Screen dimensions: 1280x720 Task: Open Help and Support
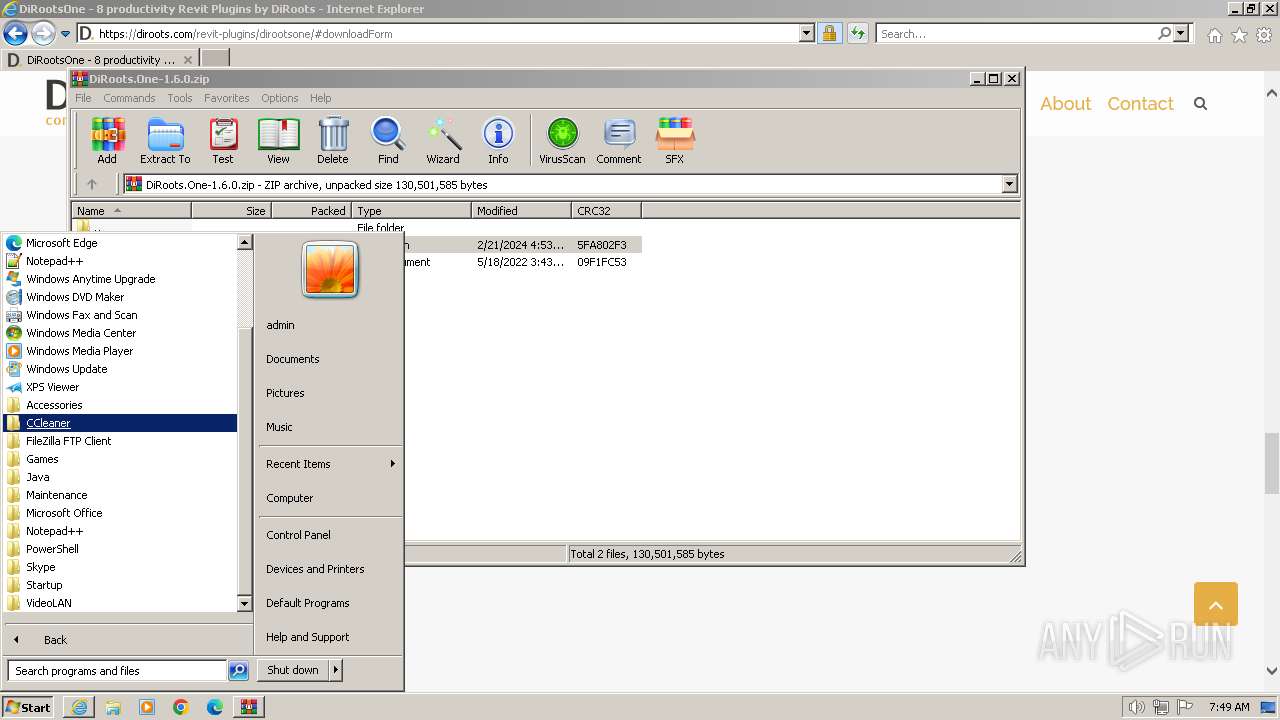[307, 637]
